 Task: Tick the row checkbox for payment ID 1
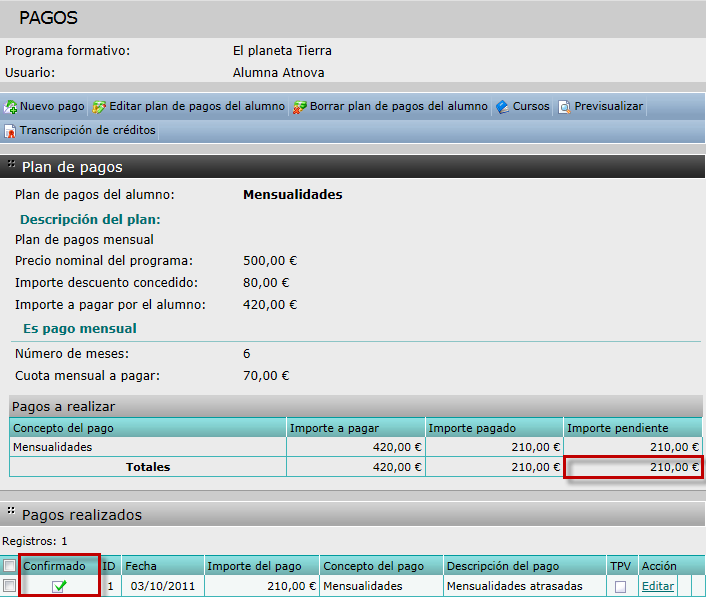coord(9,585)
